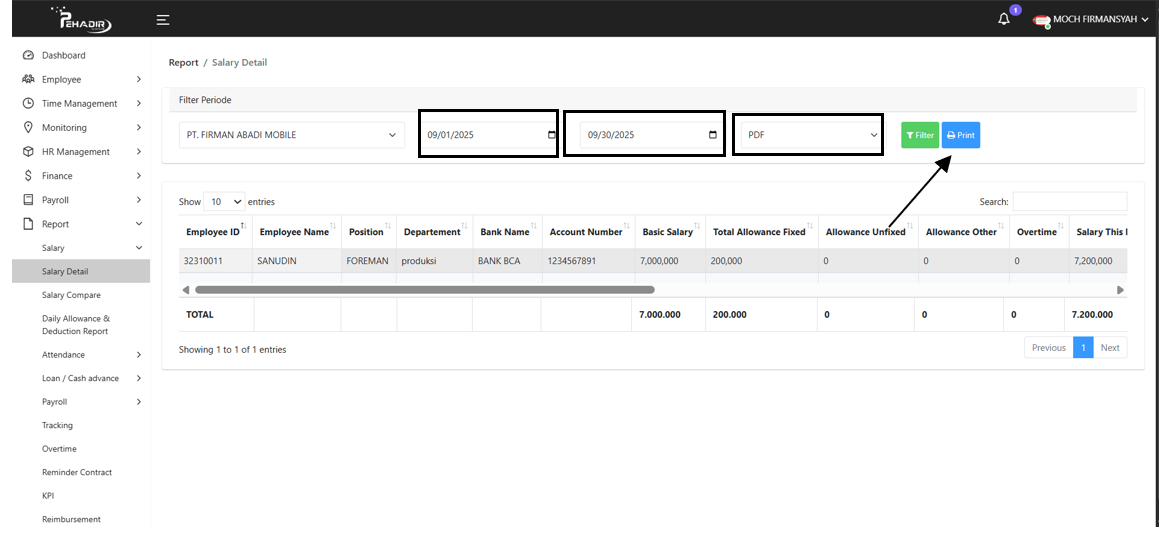Image resolution: width=1159 pixels, height=558 pixels.
Task: Click the horizontal table scrollbar
Action: coord(424,290)
